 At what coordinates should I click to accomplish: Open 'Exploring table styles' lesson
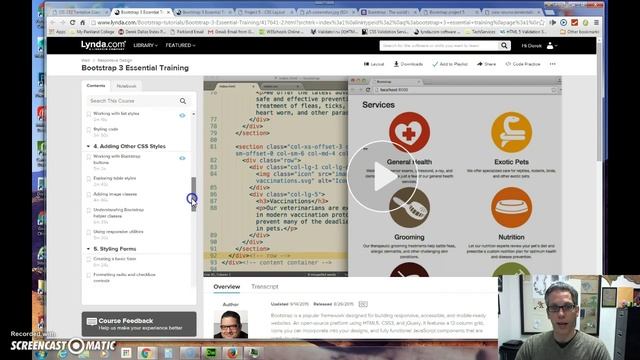point(114,178)
